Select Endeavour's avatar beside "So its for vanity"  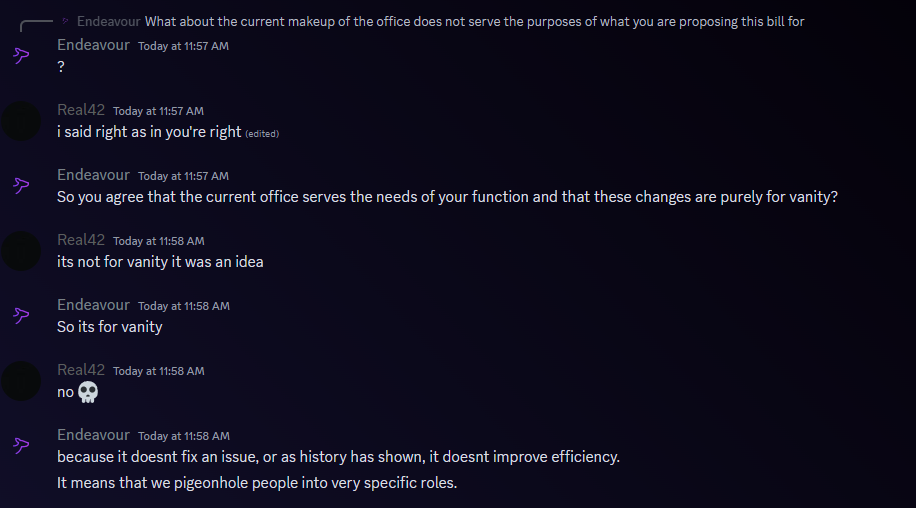[x=21, y=316]
